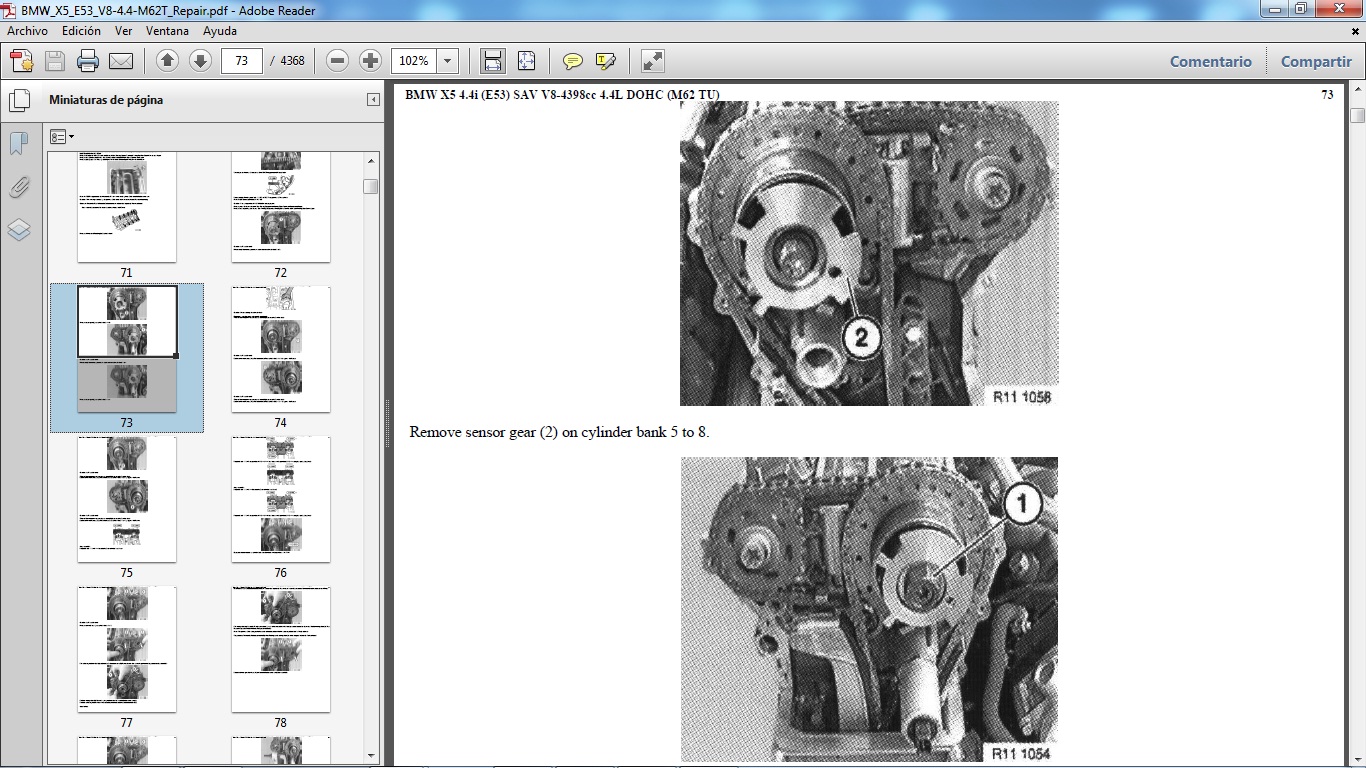Image resolution: width=1366 pixels, height=768 pixels.
Task: Click the thumbnail panel scroll down arrow
Action: 371,756
